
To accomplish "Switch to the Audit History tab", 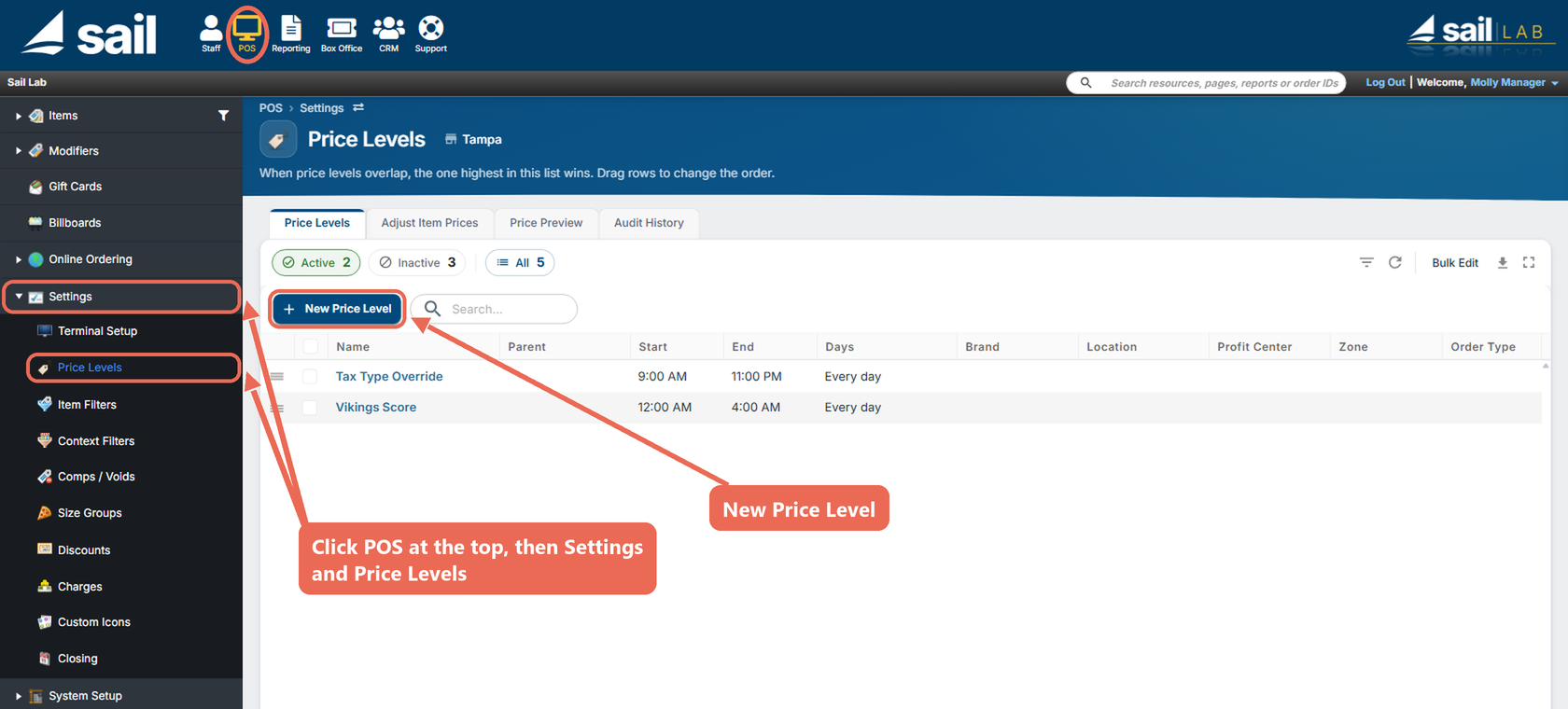I will (x=649, y=224).
